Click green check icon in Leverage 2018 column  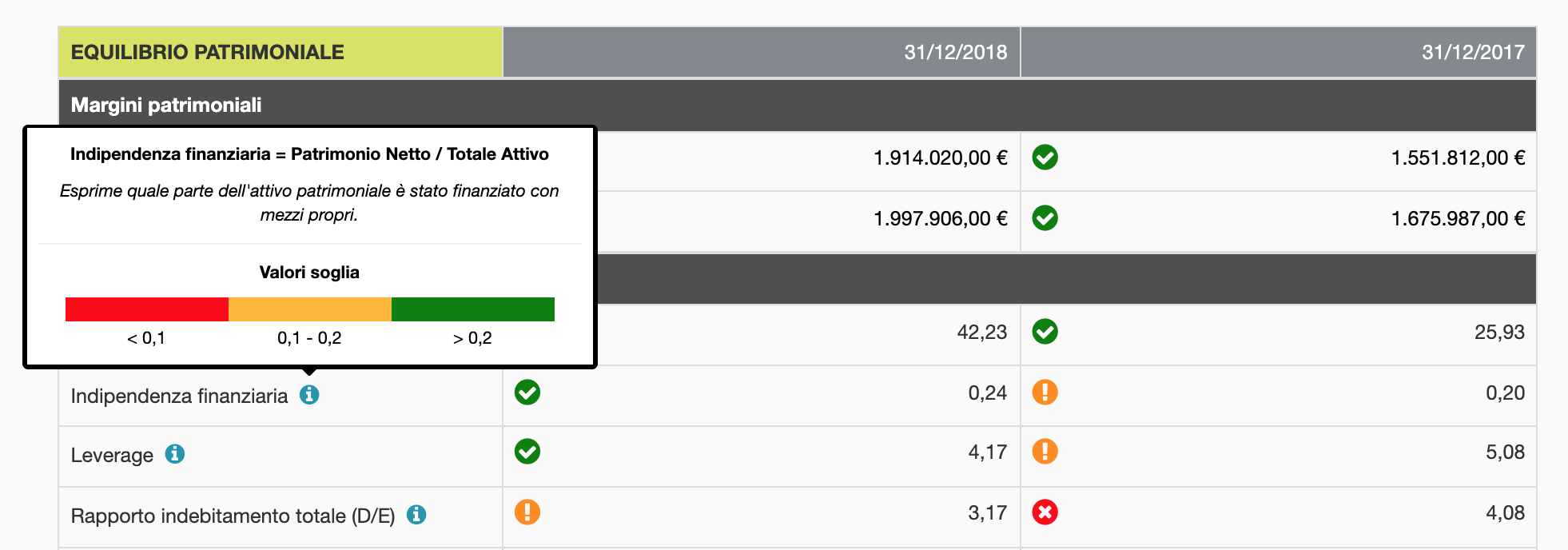(527, 452)
